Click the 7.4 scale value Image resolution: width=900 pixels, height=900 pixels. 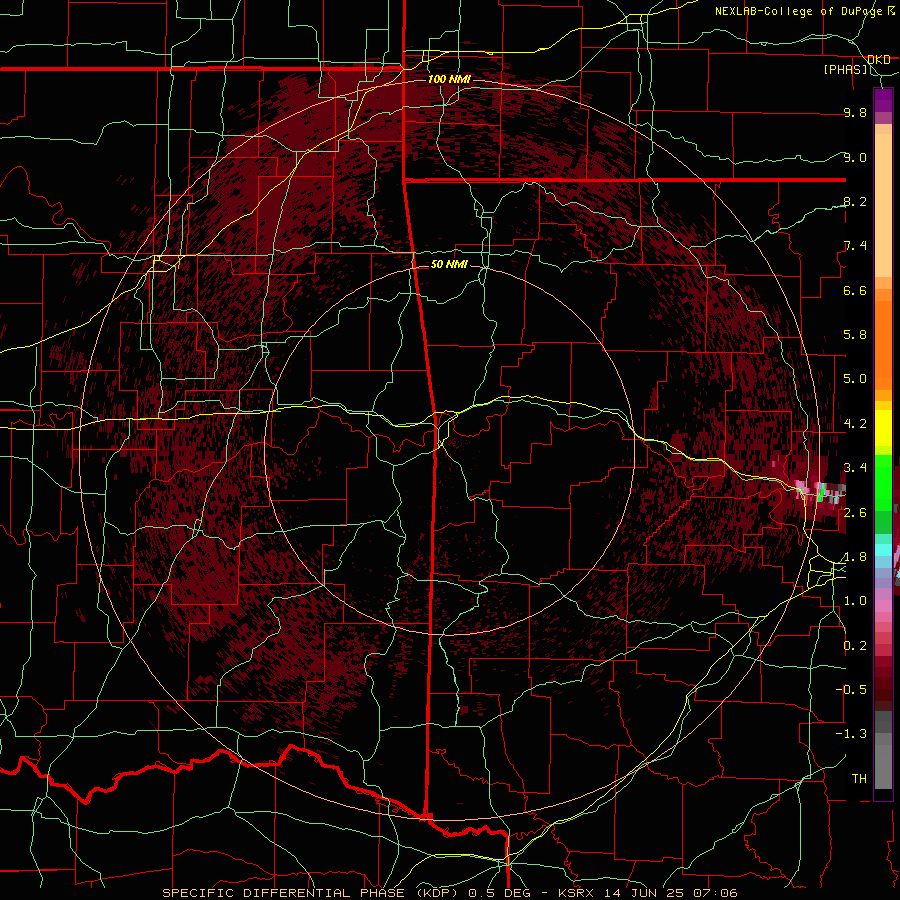click(855, 246)
